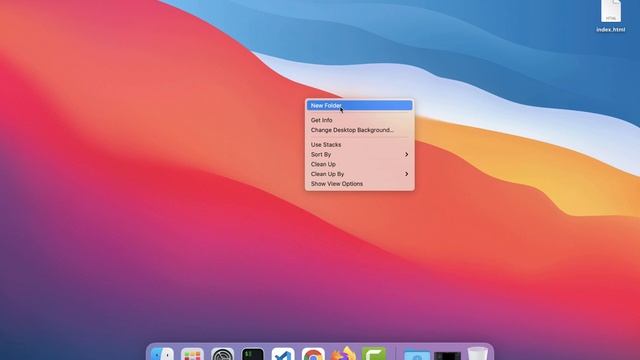Launch Visual Studio Code from the Dock
This screenshot has height=360, width=640.
point(283,353)
